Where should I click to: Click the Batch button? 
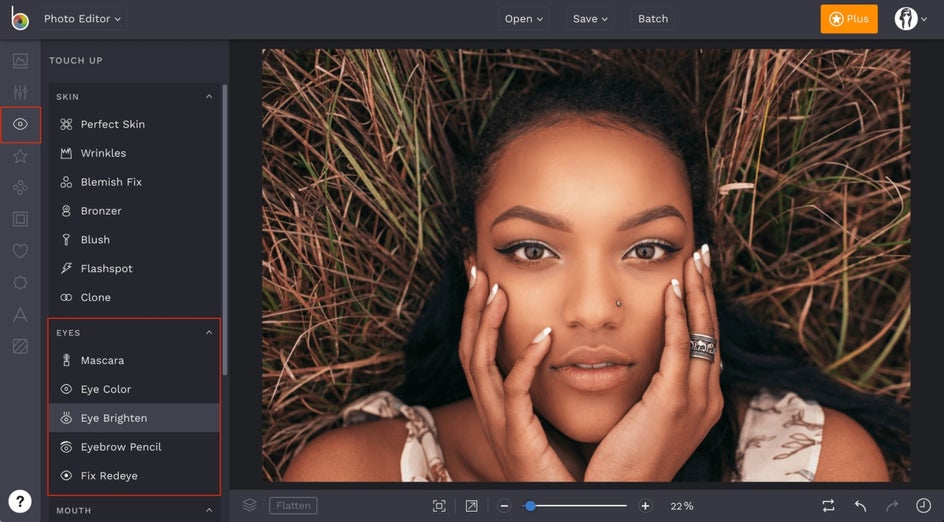653,19
